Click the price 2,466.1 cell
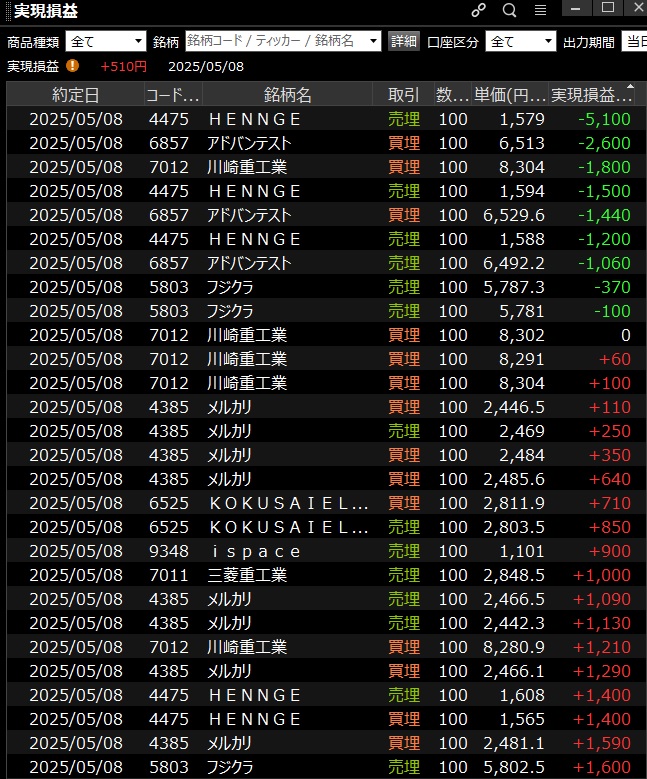Viewport: 647px width, 779px height. point(514,671)
